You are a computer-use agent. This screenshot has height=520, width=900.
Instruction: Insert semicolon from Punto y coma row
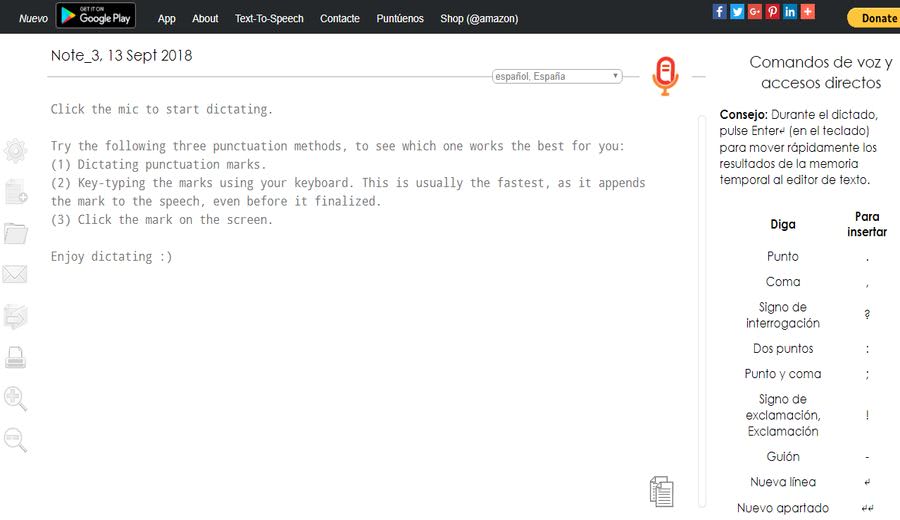867,374
